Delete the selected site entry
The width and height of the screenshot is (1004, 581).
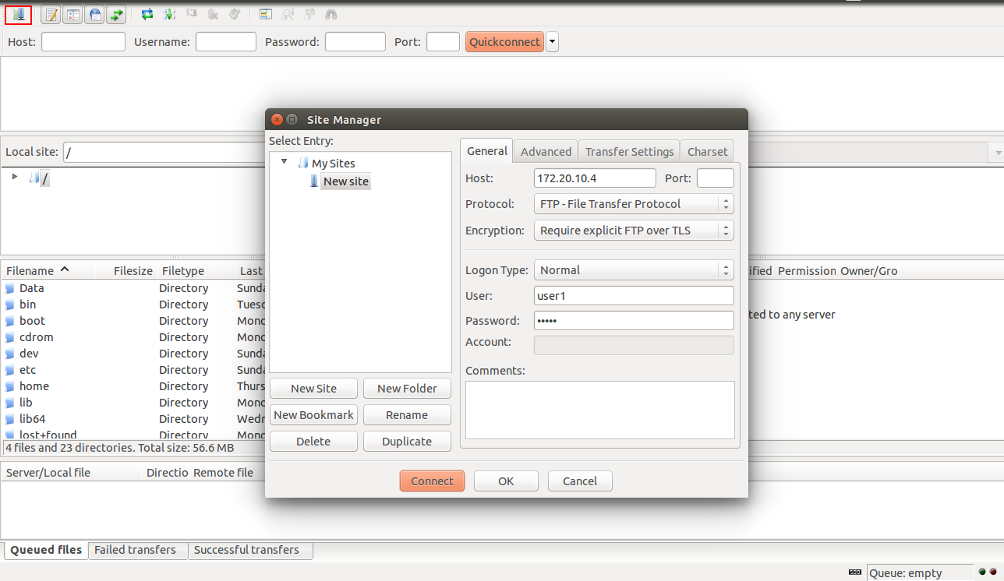click(314, 441)
